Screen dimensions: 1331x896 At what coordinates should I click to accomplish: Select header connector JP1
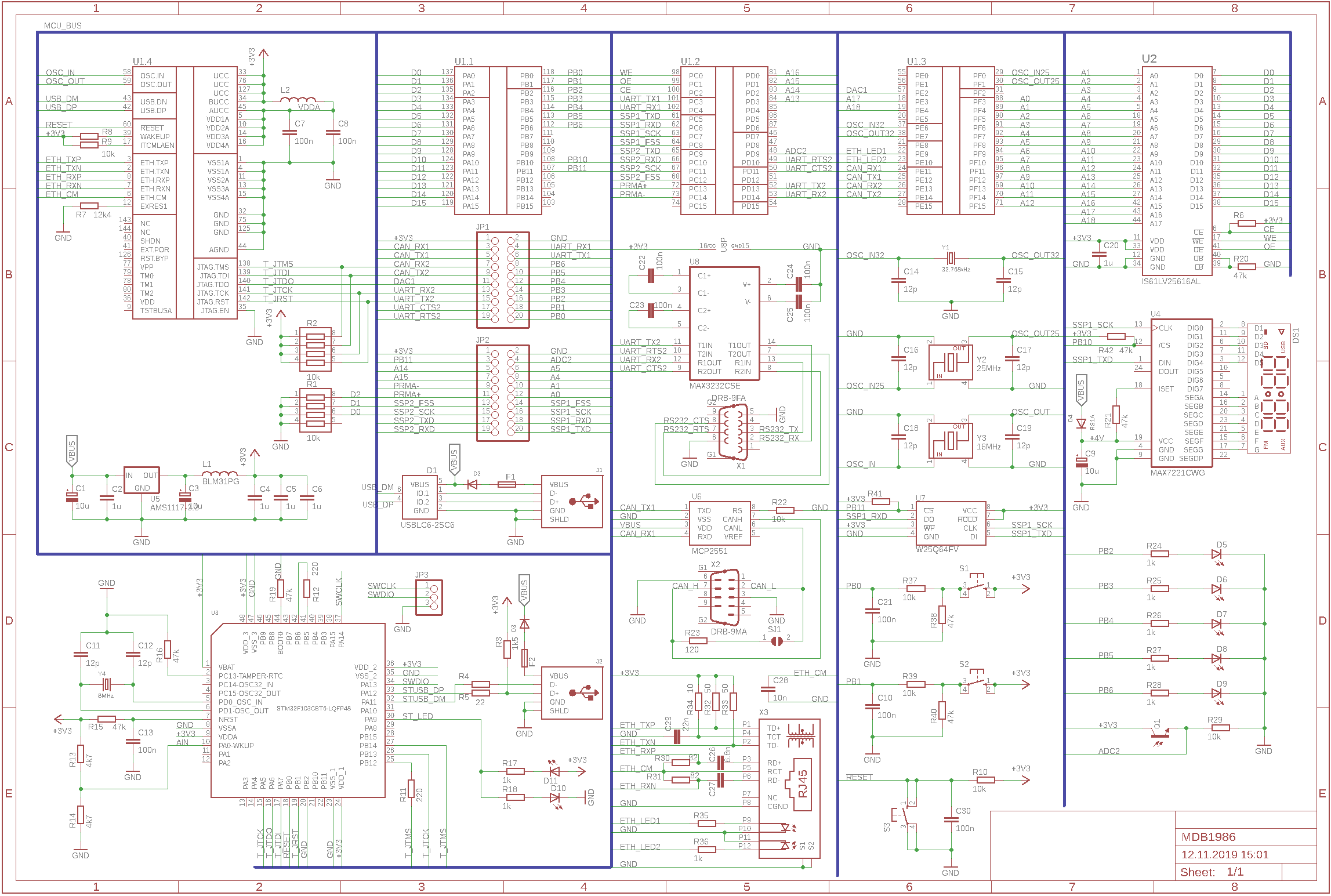click(x=503, y=280)
